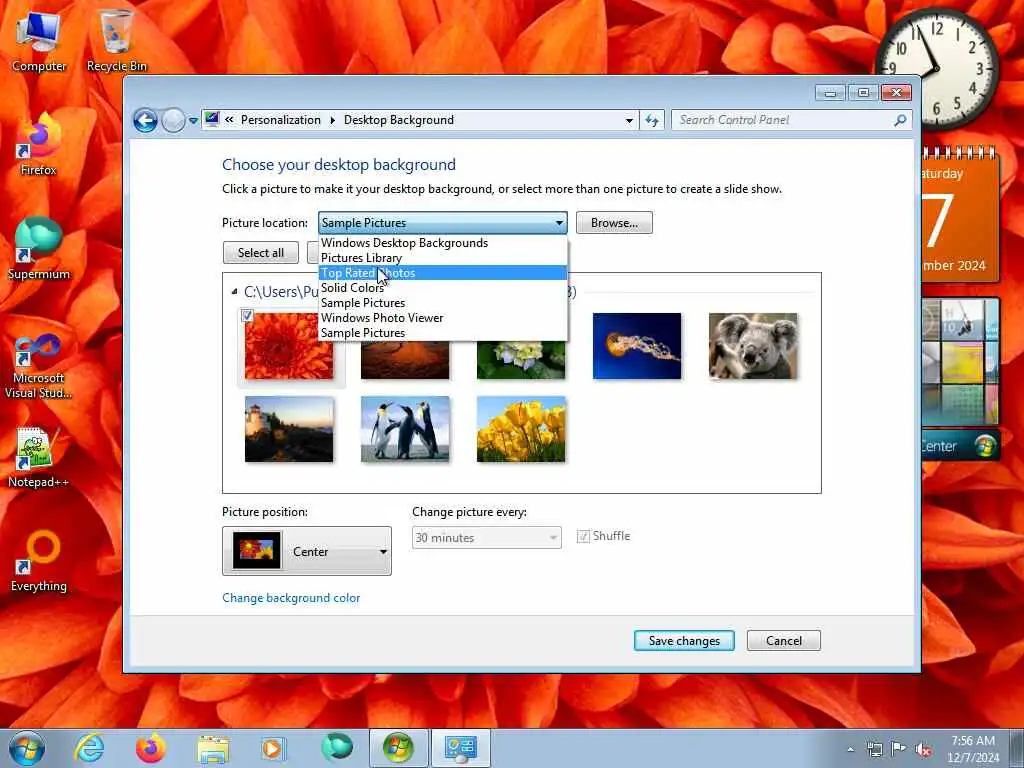This screenshot has height=768, width=1024.
Task: Open the Picture location combo box
Action: pyautogui.click(x=442, y=223)
